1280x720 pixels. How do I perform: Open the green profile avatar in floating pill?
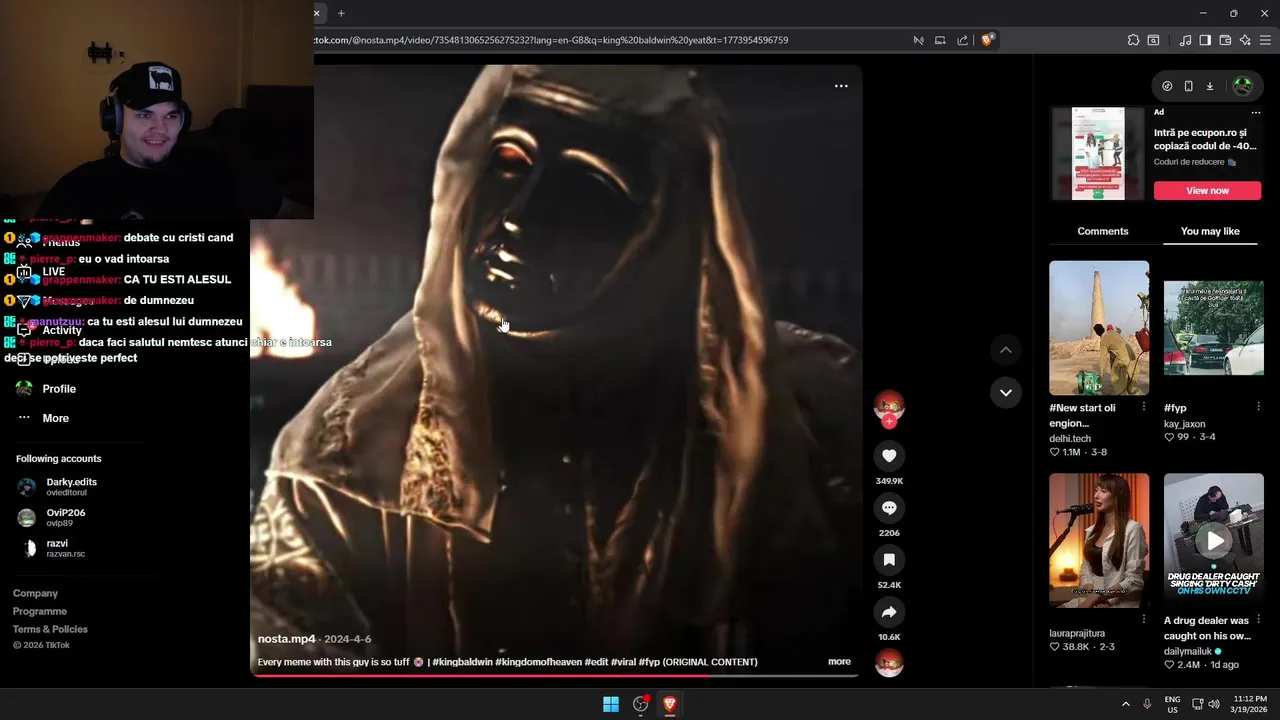coord(1243,86)
